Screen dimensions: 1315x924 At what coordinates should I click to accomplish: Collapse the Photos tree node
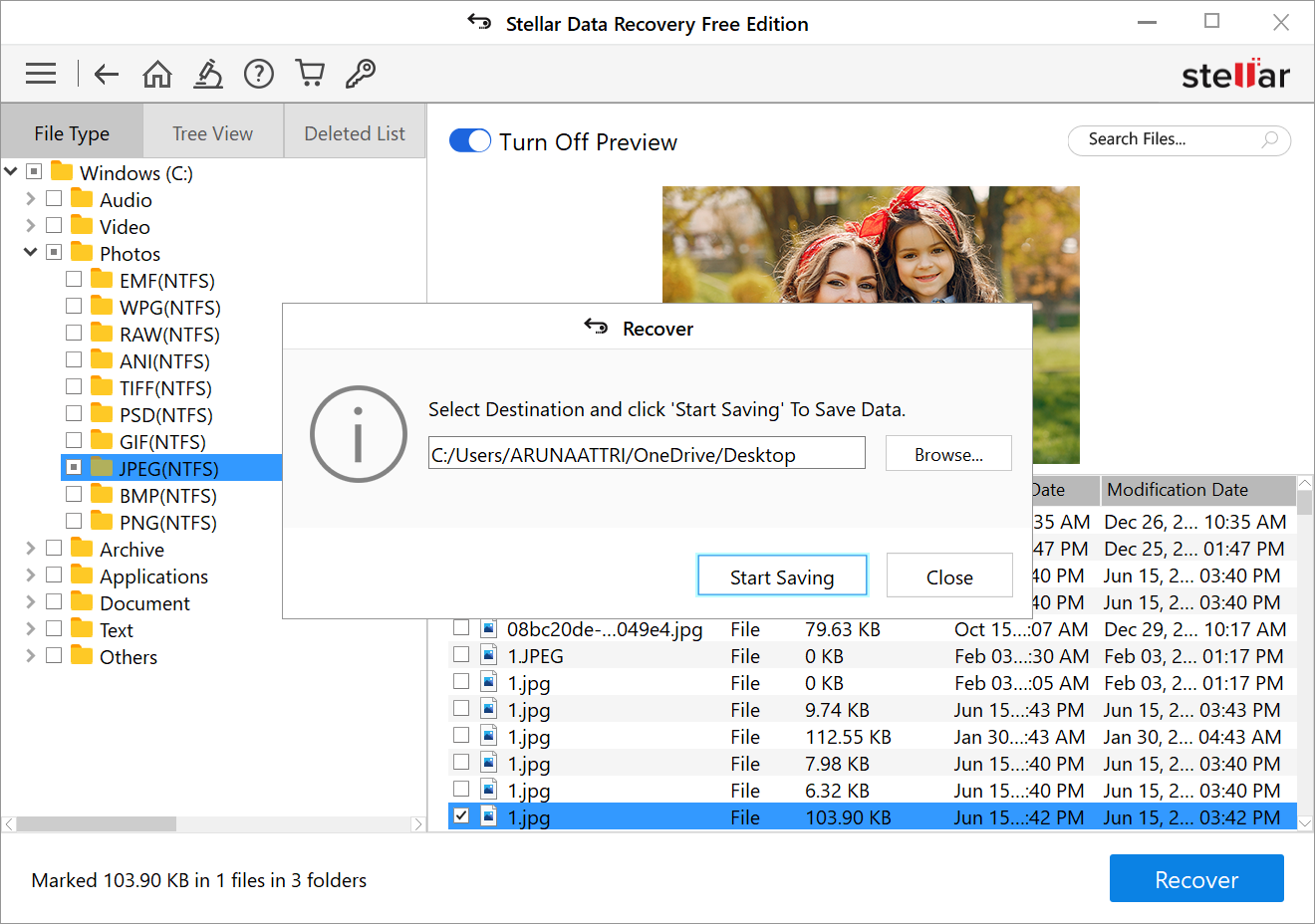[30, 252]
